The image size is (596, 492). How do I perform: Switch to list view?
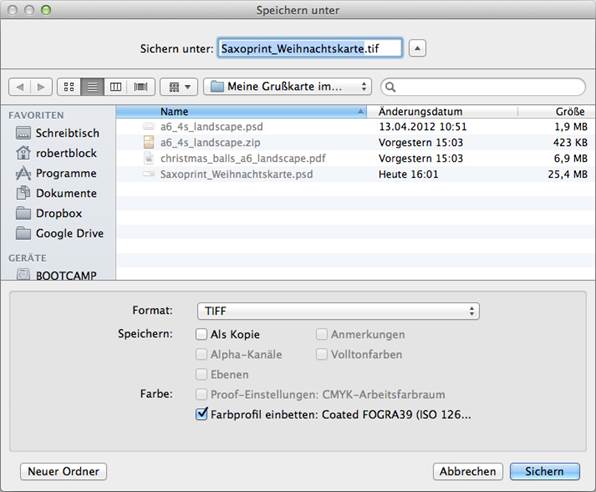coord(92,87)
